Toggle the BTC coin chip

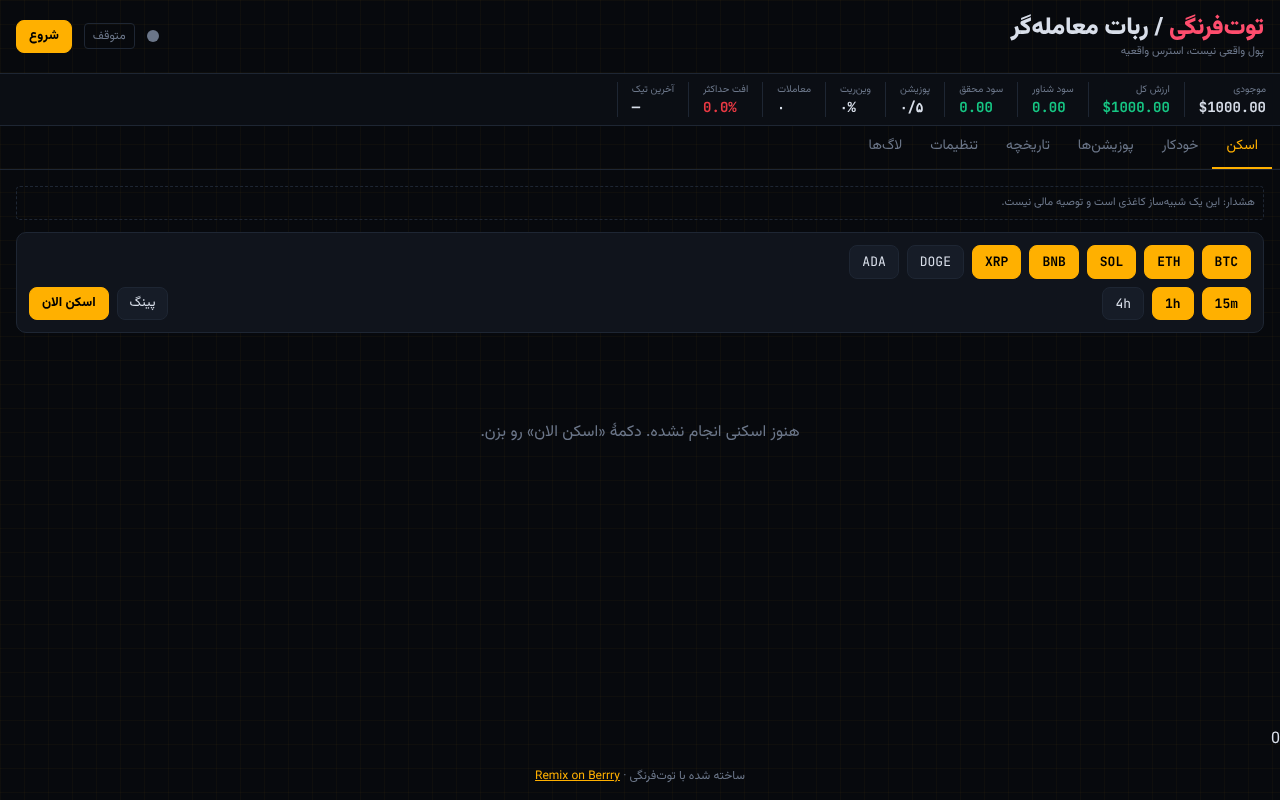click(1226, 262)
